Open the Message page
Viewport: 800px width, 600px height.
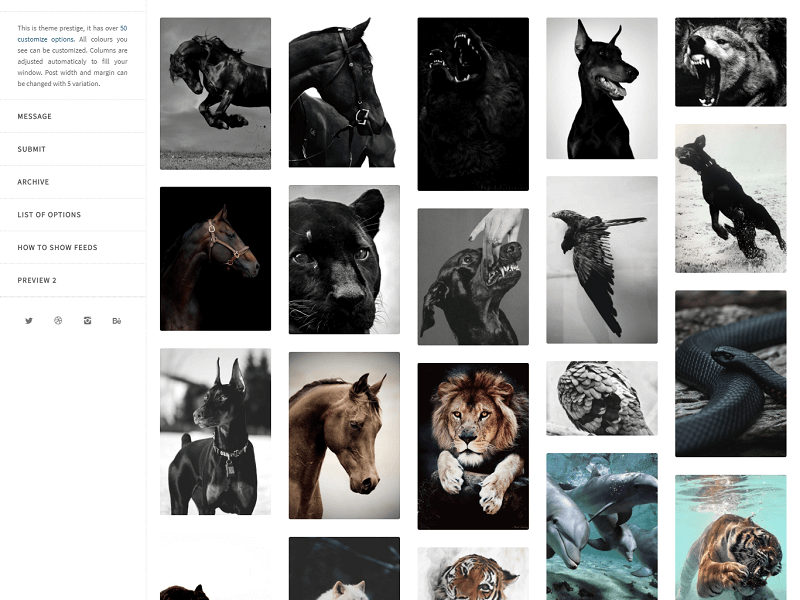[35, 116]
